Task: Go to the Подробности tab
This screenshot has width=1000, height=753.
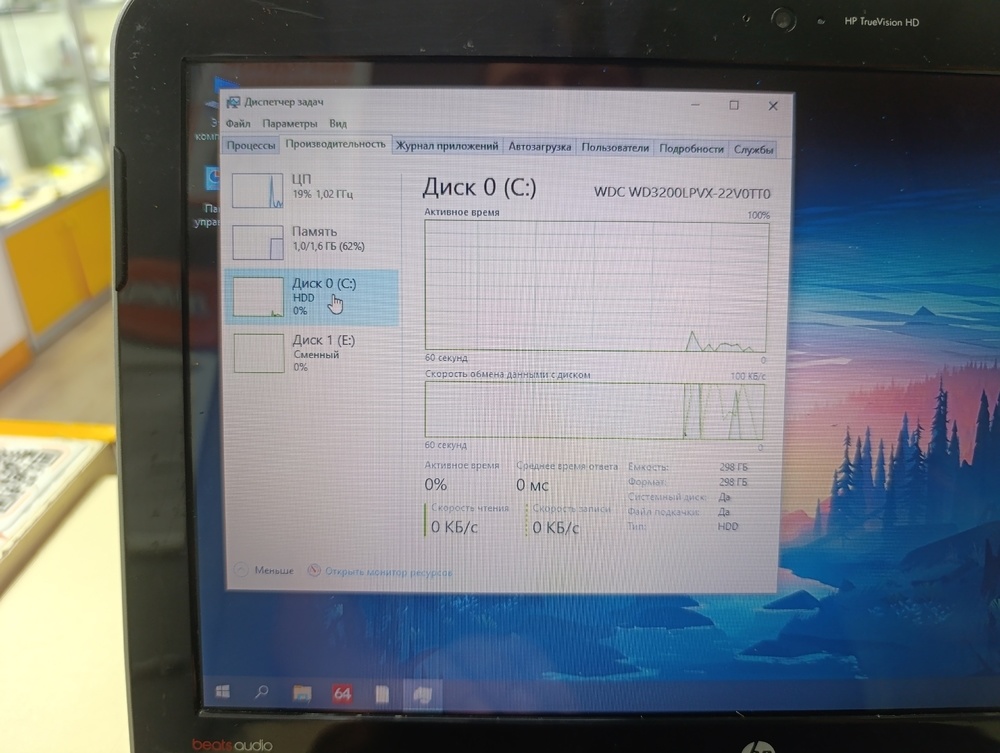Action: [x=691, y=149]
